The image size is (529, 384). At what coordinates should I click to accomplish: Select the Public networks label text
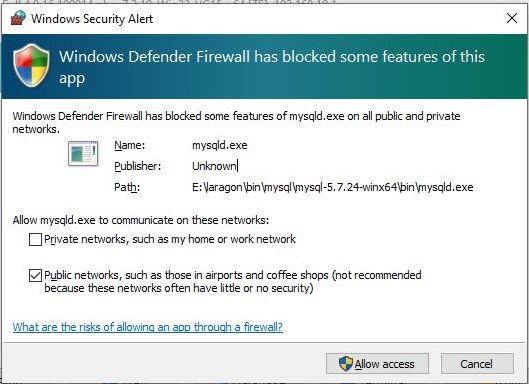pyautogui.click(x=233, y=281)
